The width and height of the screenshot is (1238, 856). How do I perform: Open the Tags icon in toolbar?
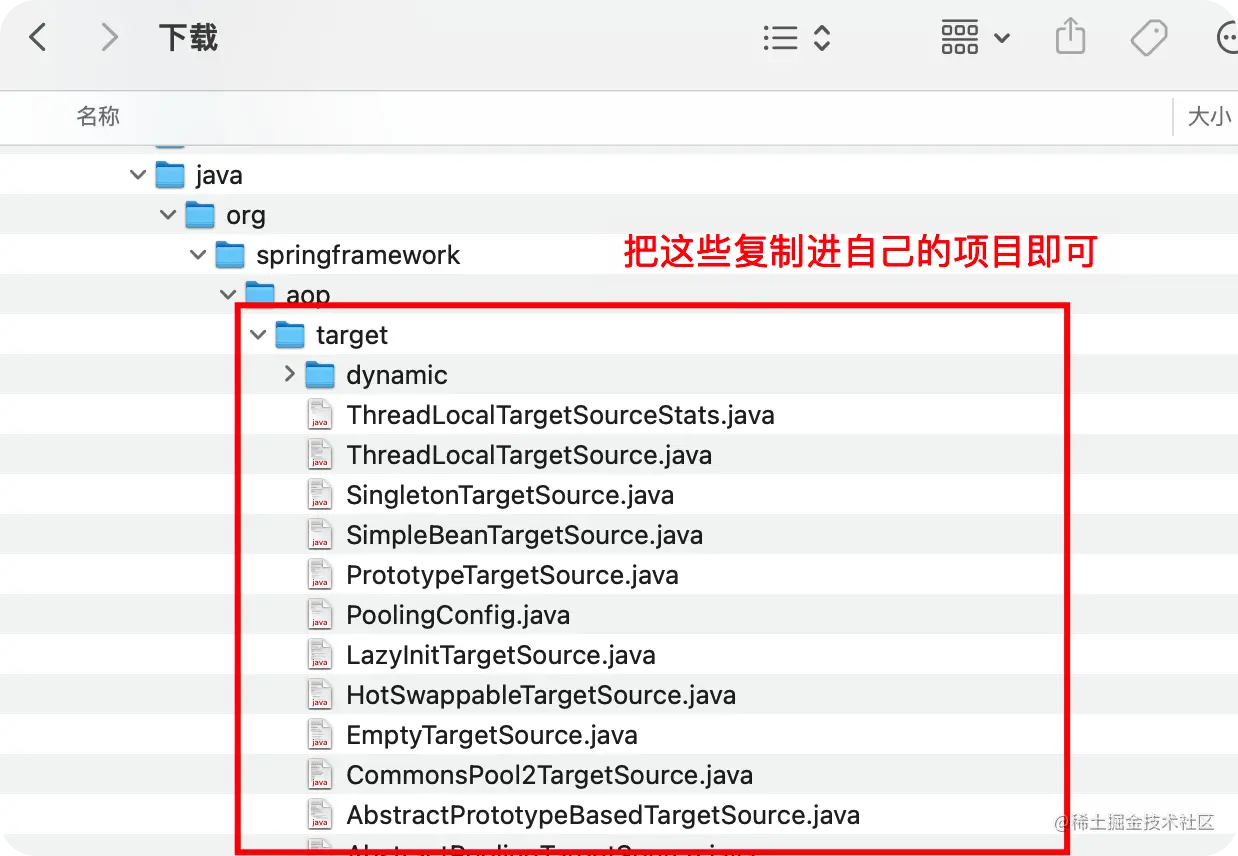tap(1149, 38)
